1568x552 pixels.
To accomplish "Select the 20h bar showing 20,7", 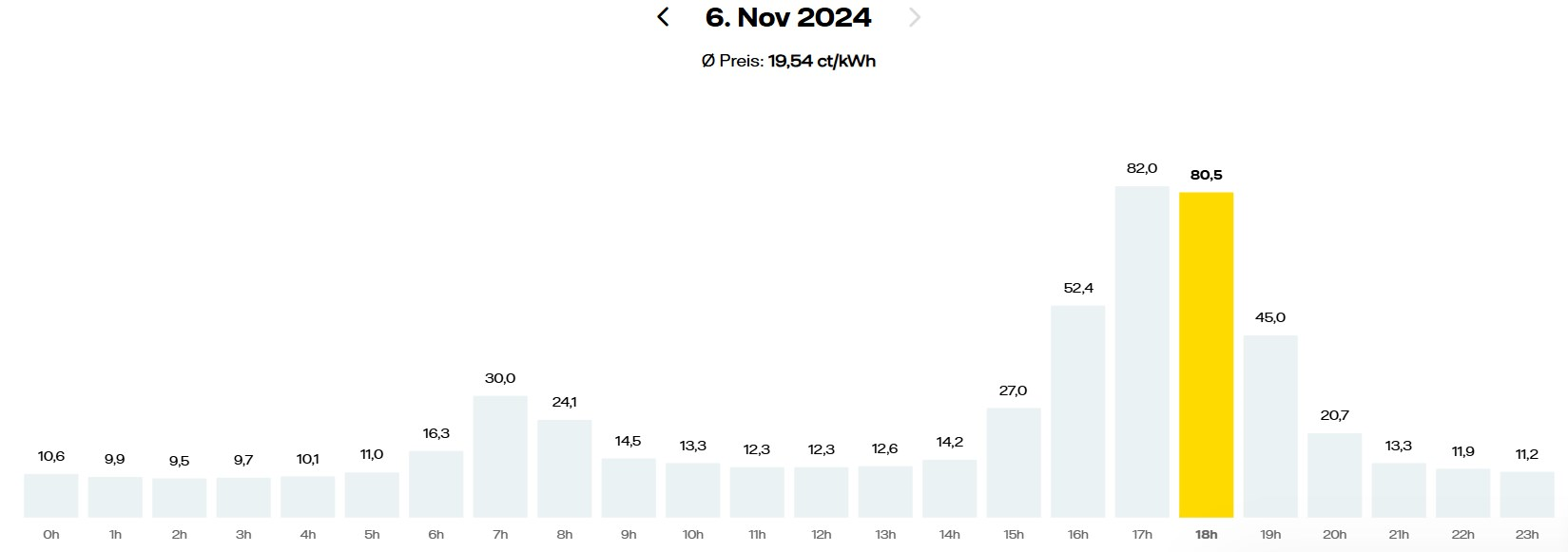I will click(1334, 475).
